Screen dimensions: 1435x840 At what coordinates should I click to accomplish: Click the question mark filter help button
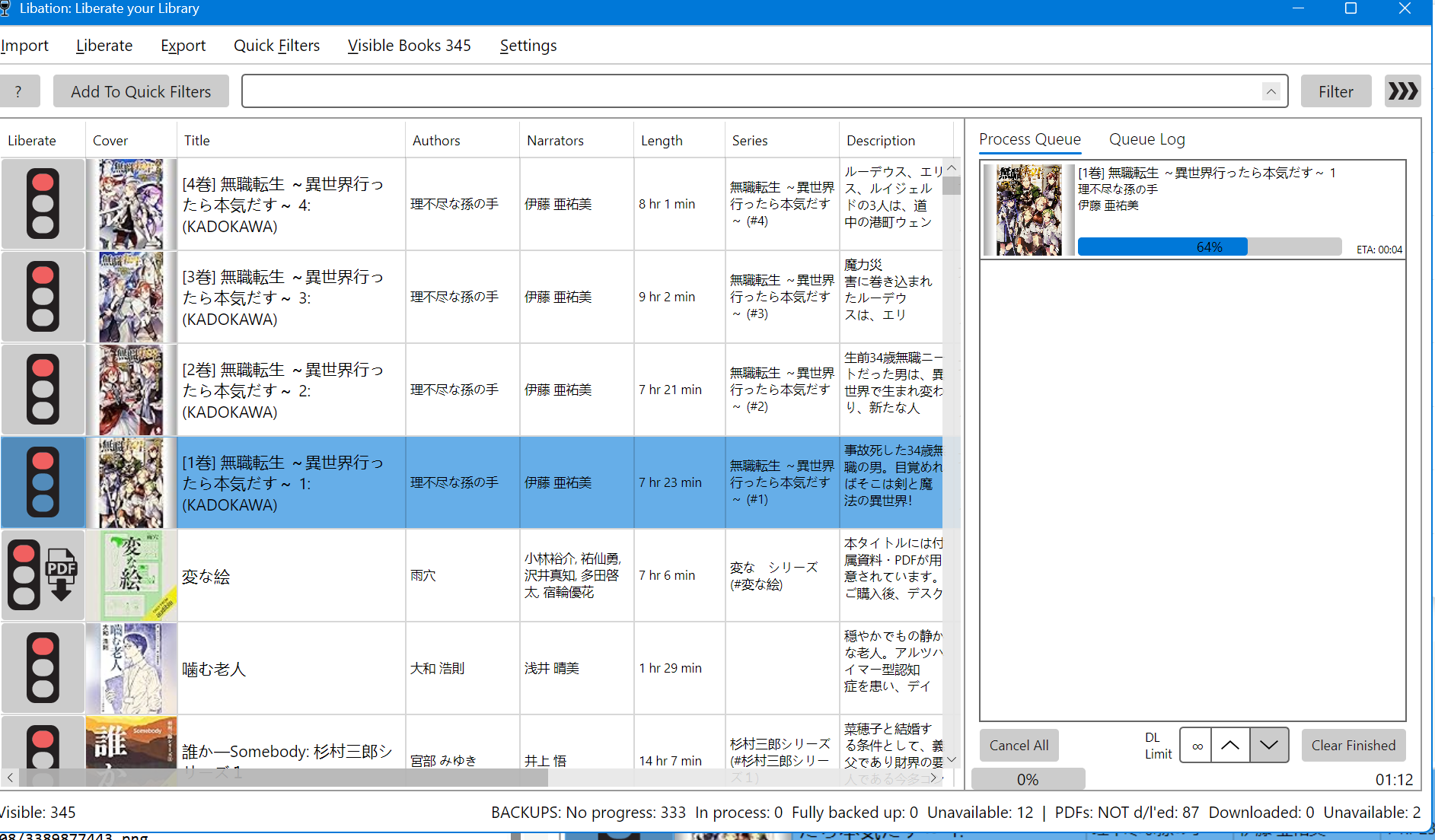click(18, 91)
